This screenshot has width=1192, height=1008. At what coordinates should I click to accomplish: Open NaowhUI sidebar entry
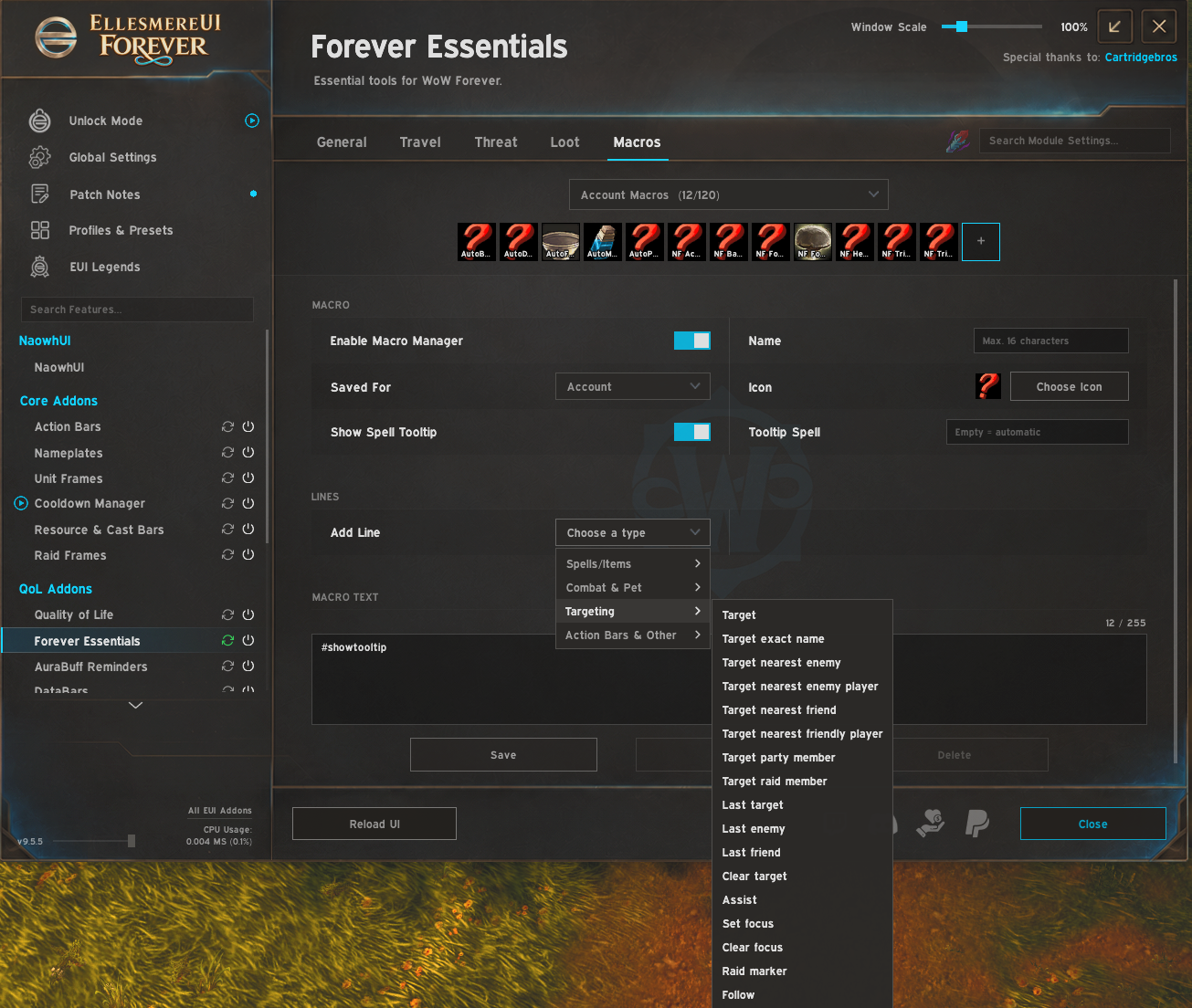click(59, 367)
